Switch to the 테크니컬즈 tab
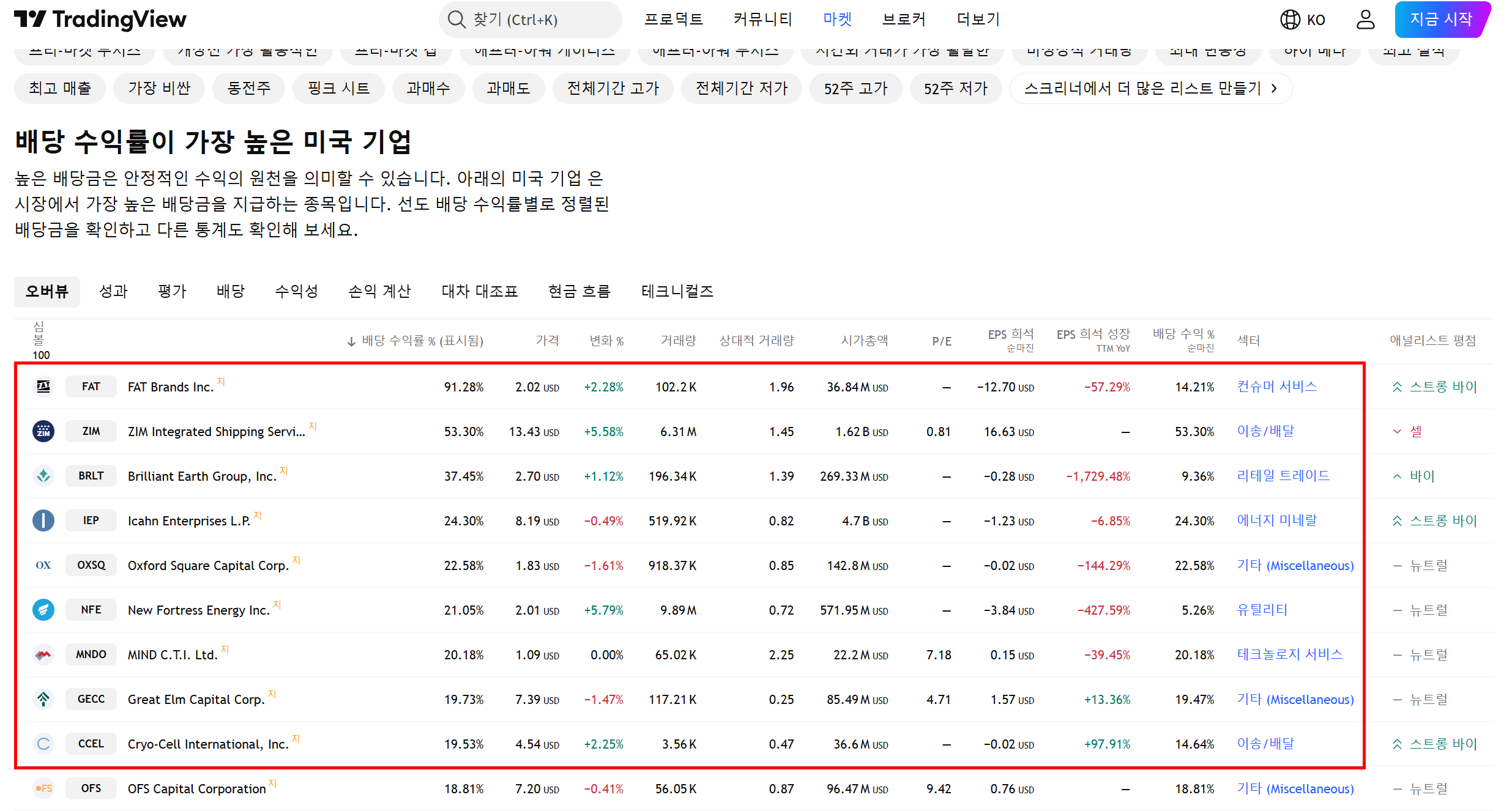This screenshot has width=1512, height=811. click(x=677, y=291)
